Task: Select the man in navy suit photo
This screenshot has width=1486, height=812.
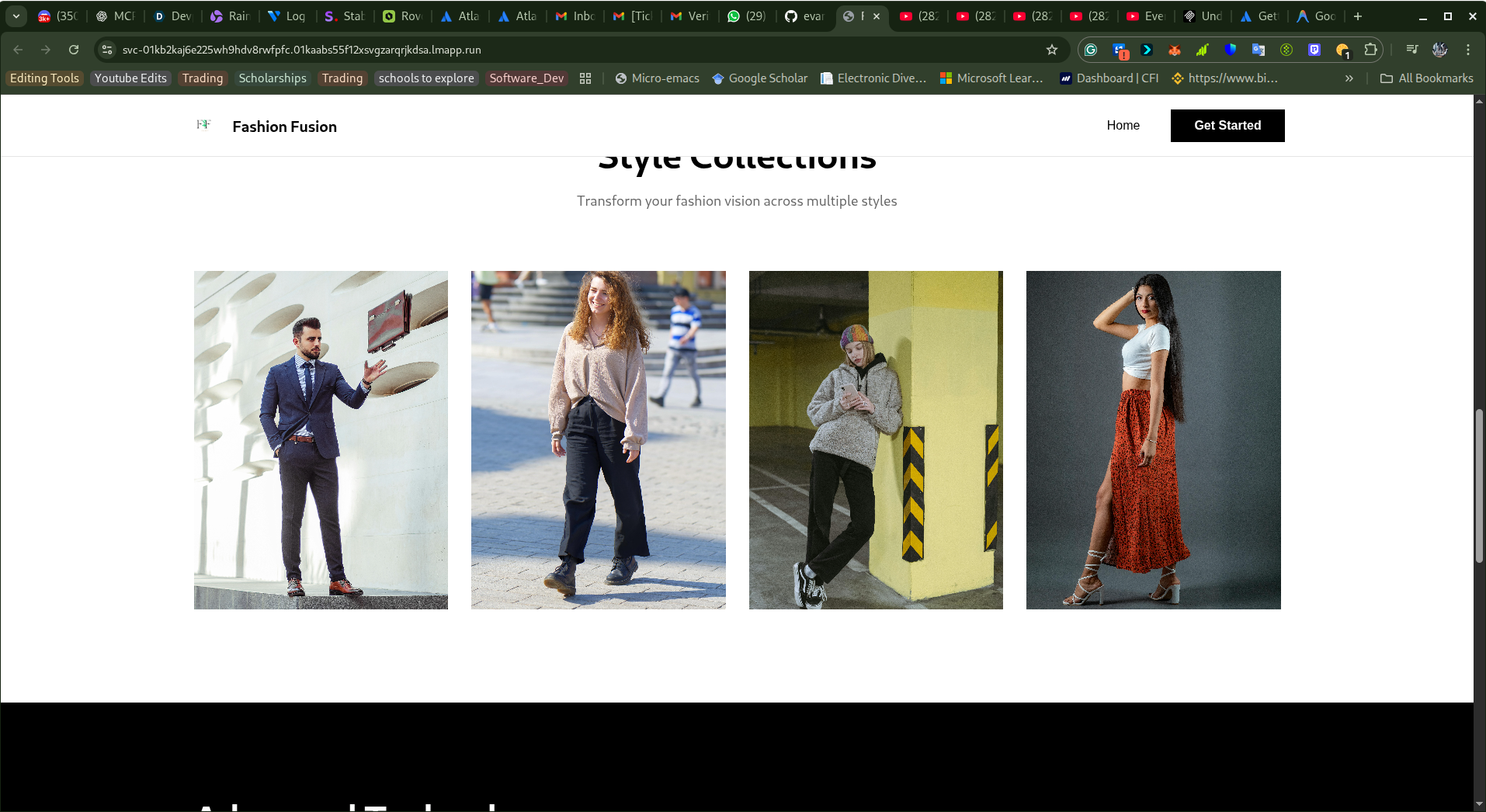Action: (321, 440)
